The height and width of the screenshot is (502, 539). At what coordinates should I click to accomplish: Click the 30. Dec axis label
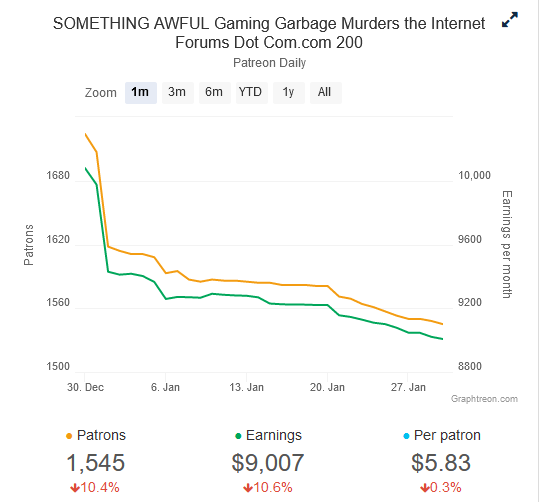(85, 388)
